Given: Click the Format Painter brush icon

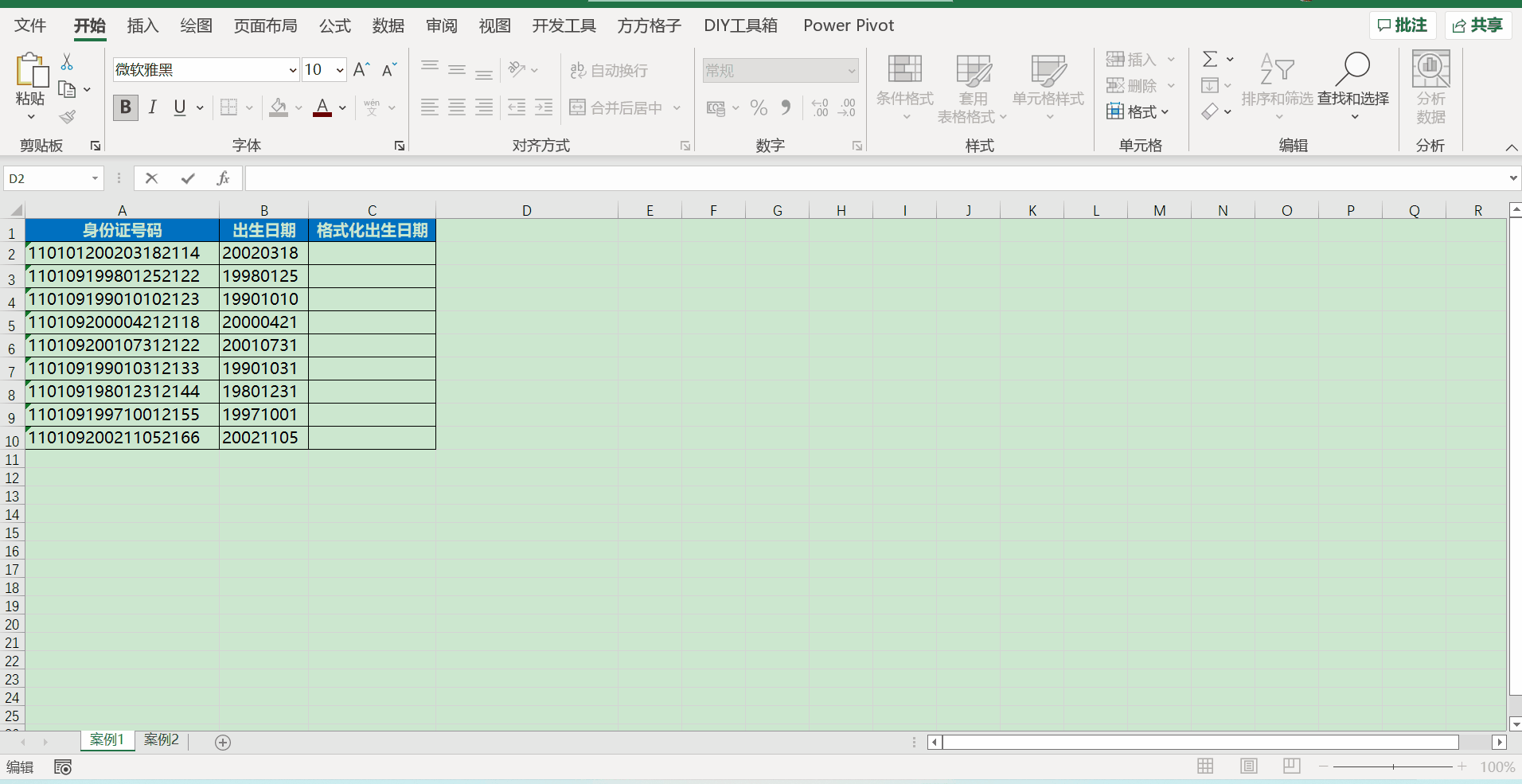Looking at the screenshot, I should 68,117.
